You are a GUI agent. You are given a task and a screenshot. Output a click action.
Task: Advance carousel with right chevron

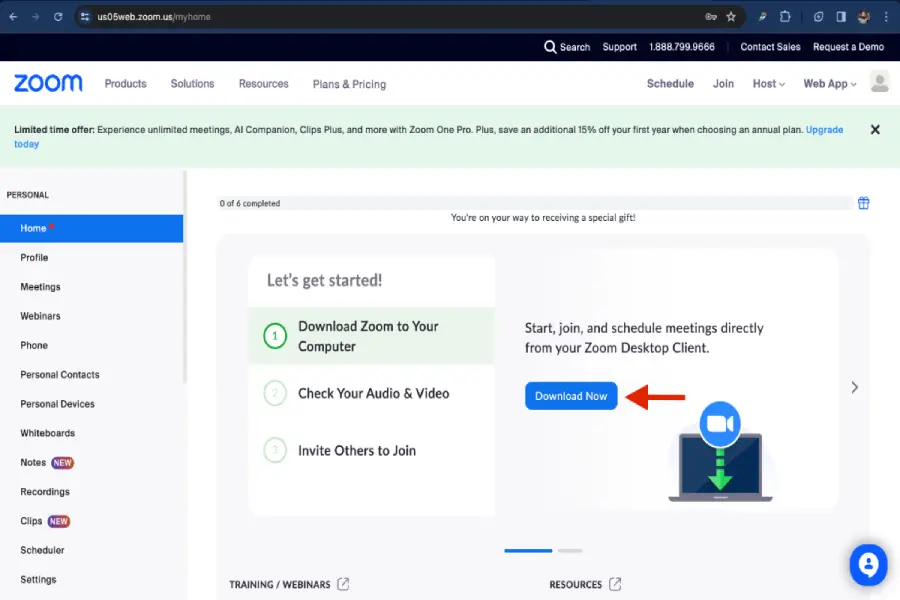click(855, 388)
